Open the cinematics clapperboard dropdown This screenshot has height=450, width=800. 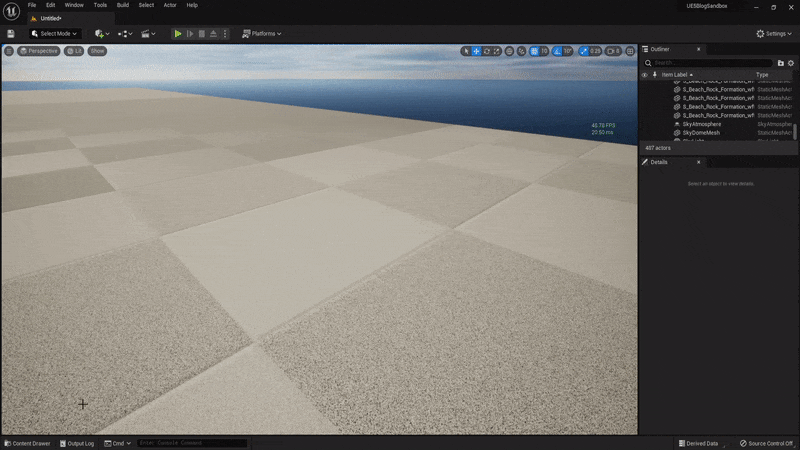148,34
